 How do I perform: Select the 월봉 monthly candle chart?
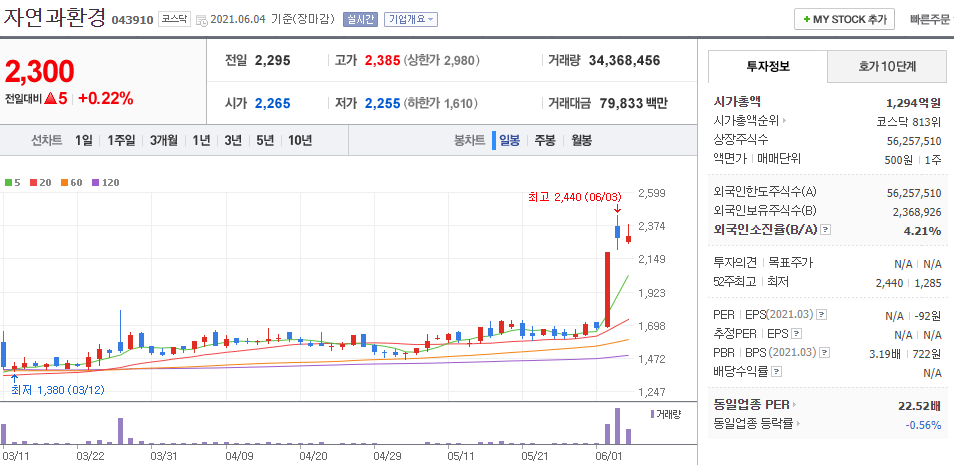click(x=581, y=141)
